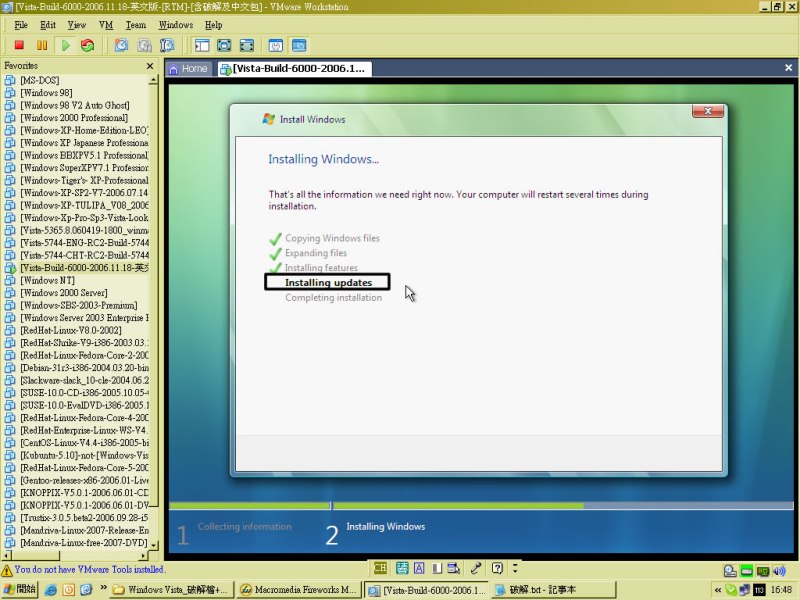800x600 pixels.
Task: Close the current VM tab with the X
Action: point(788,67)
